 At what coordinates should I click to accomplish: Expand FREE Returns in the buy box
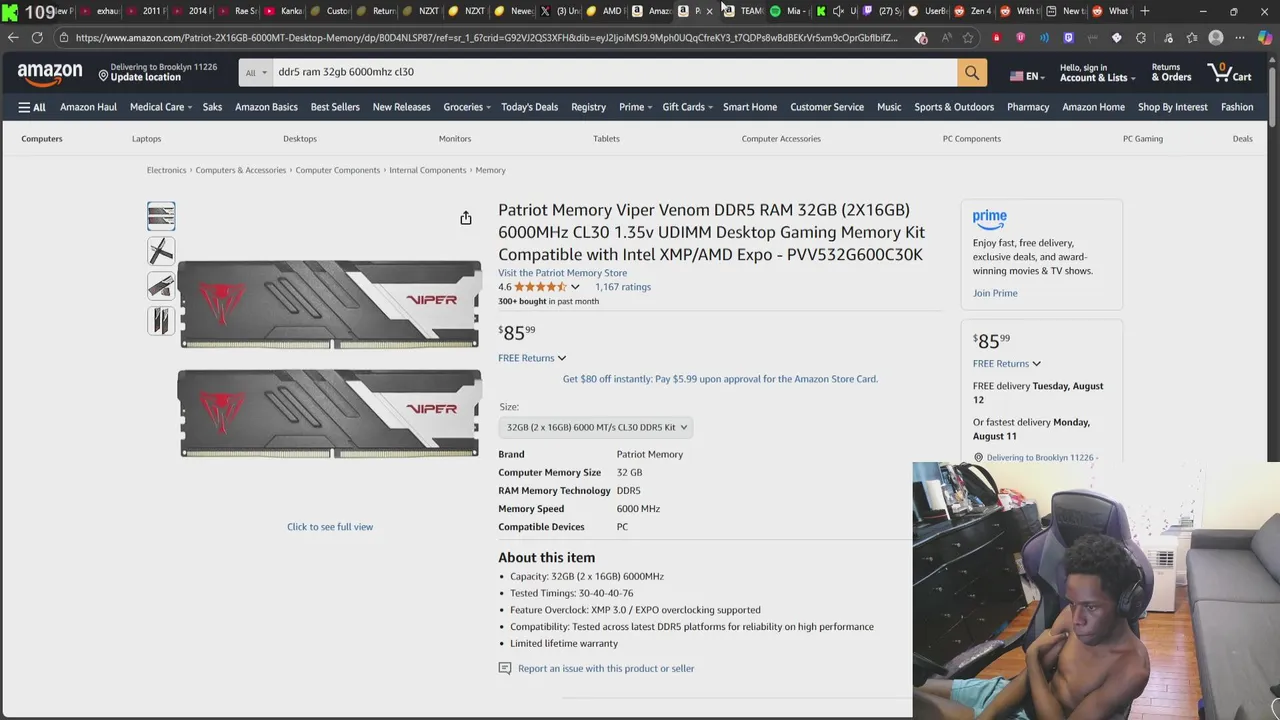click(1006, 364)
